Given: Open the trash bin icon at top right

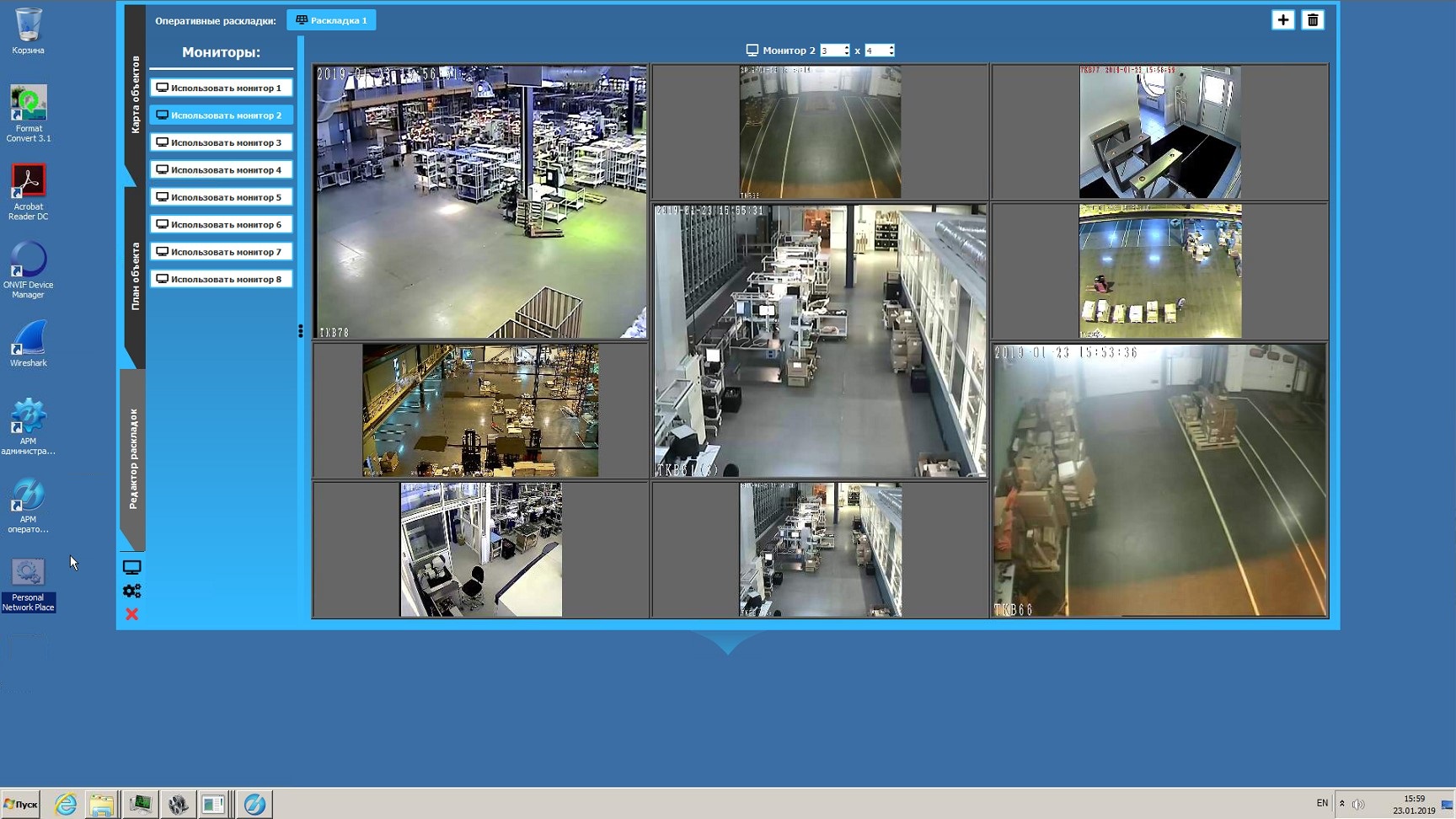Looking at the screenshot, I should 1313,19.
